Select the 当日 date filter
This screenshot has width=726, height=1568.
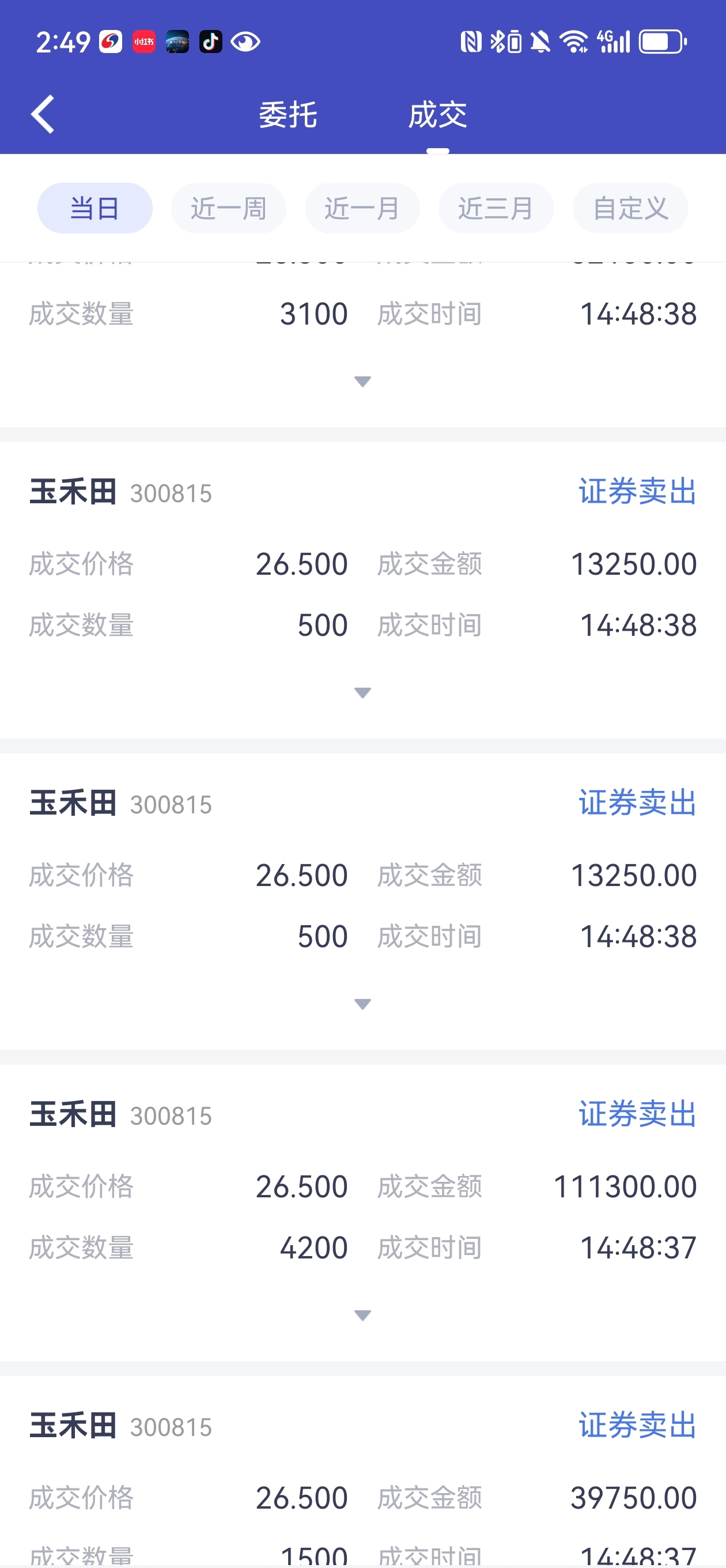(x=94, y=208)
